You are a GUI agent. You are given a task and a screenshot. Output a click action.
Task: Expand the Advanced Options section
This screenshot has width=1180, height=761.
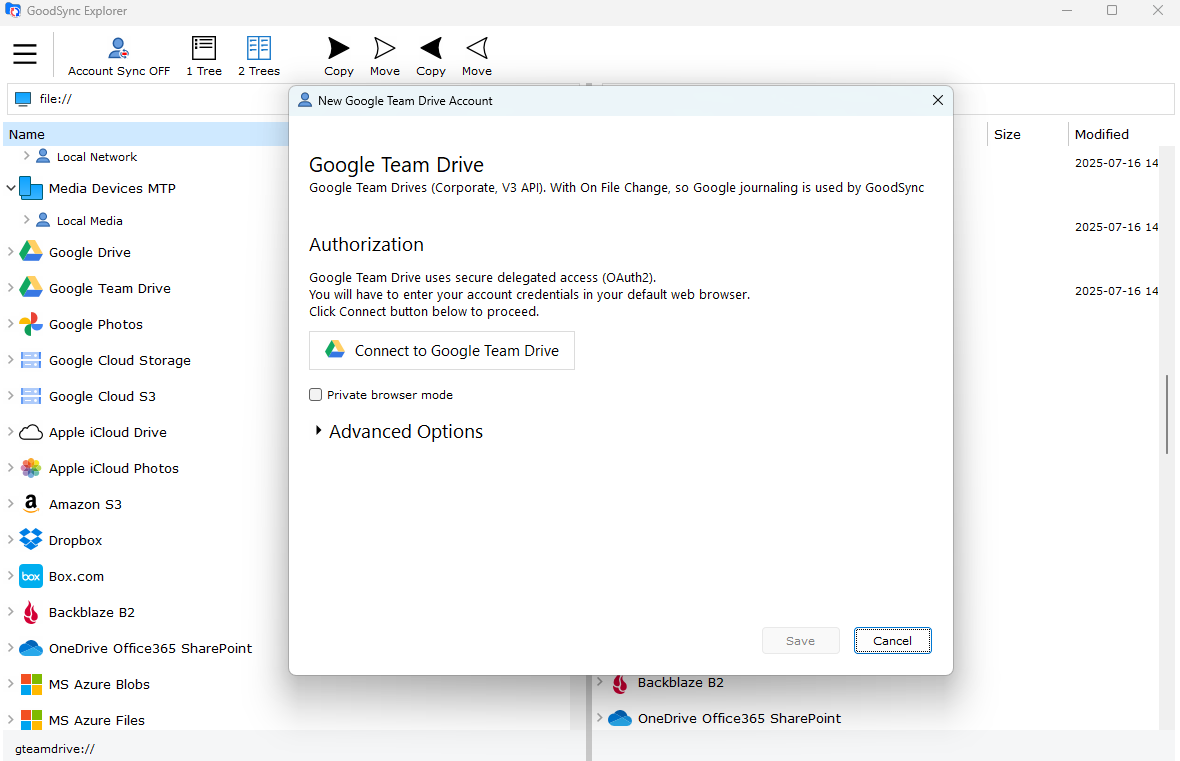319,431
